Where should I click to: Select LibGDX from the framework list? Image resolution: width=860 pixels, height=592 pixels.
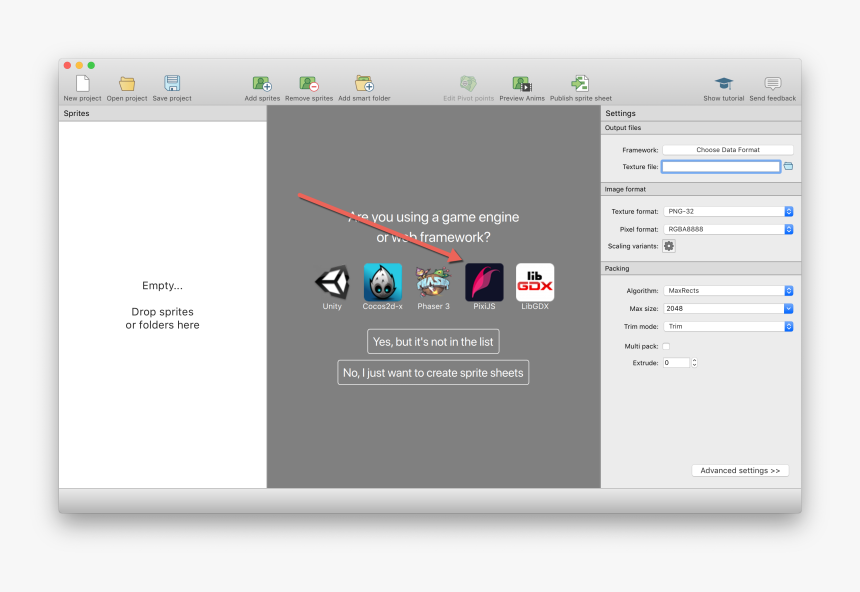tap(533, 281)
